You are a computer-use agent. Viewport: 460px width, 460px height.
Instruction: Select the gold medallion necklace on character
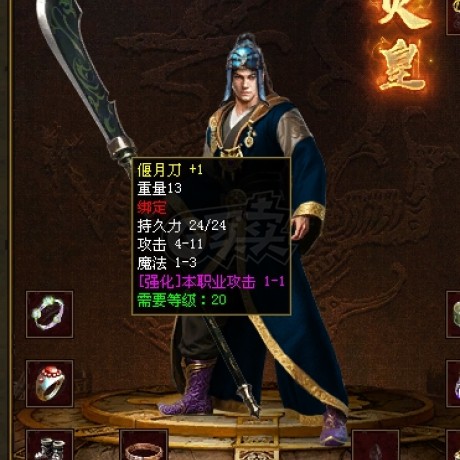249,138
